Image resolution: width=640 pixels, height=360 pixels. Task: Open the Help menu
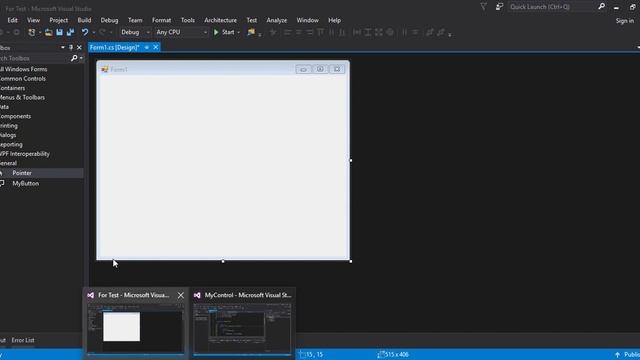pyautogui.click(x=334, y=20)
